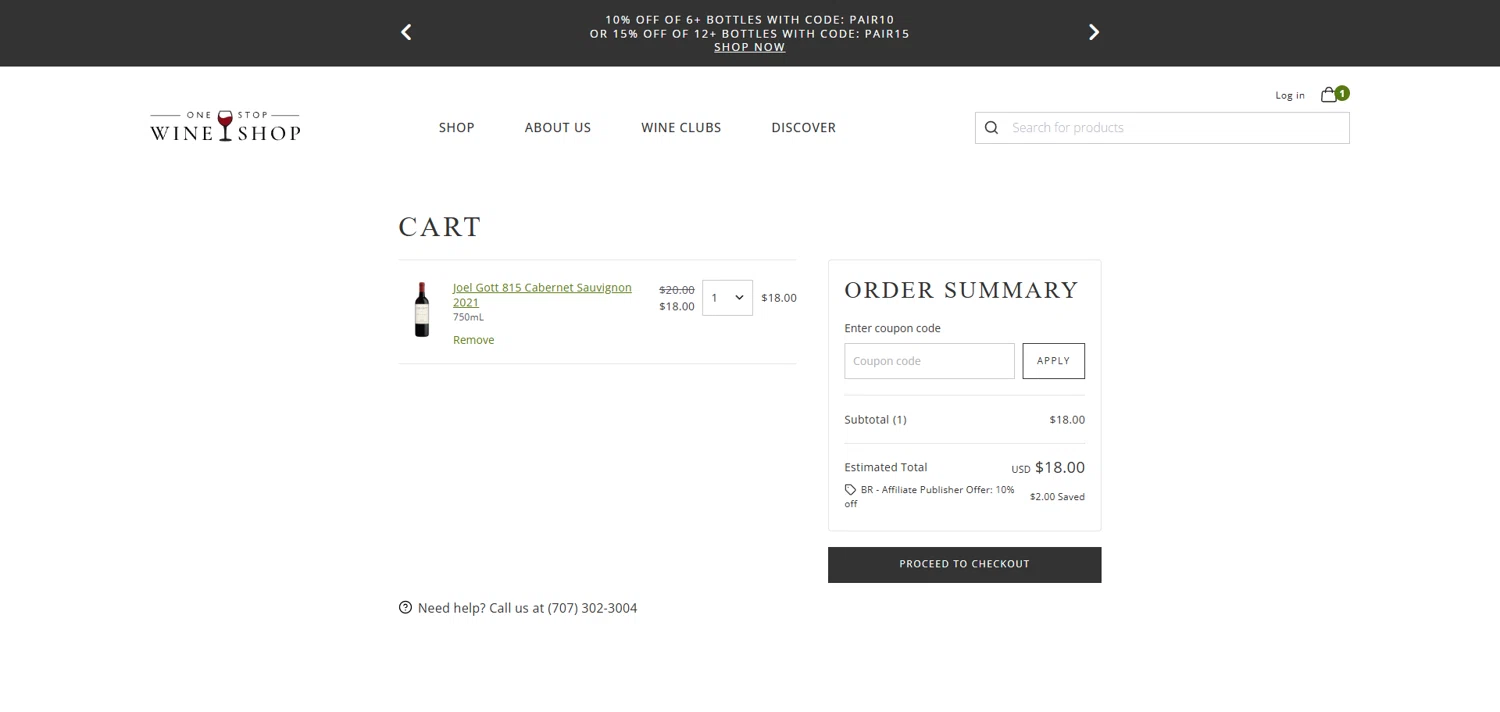Click Proceed to Checkout
Screen dimensions: 1500x712
[964, 564]
